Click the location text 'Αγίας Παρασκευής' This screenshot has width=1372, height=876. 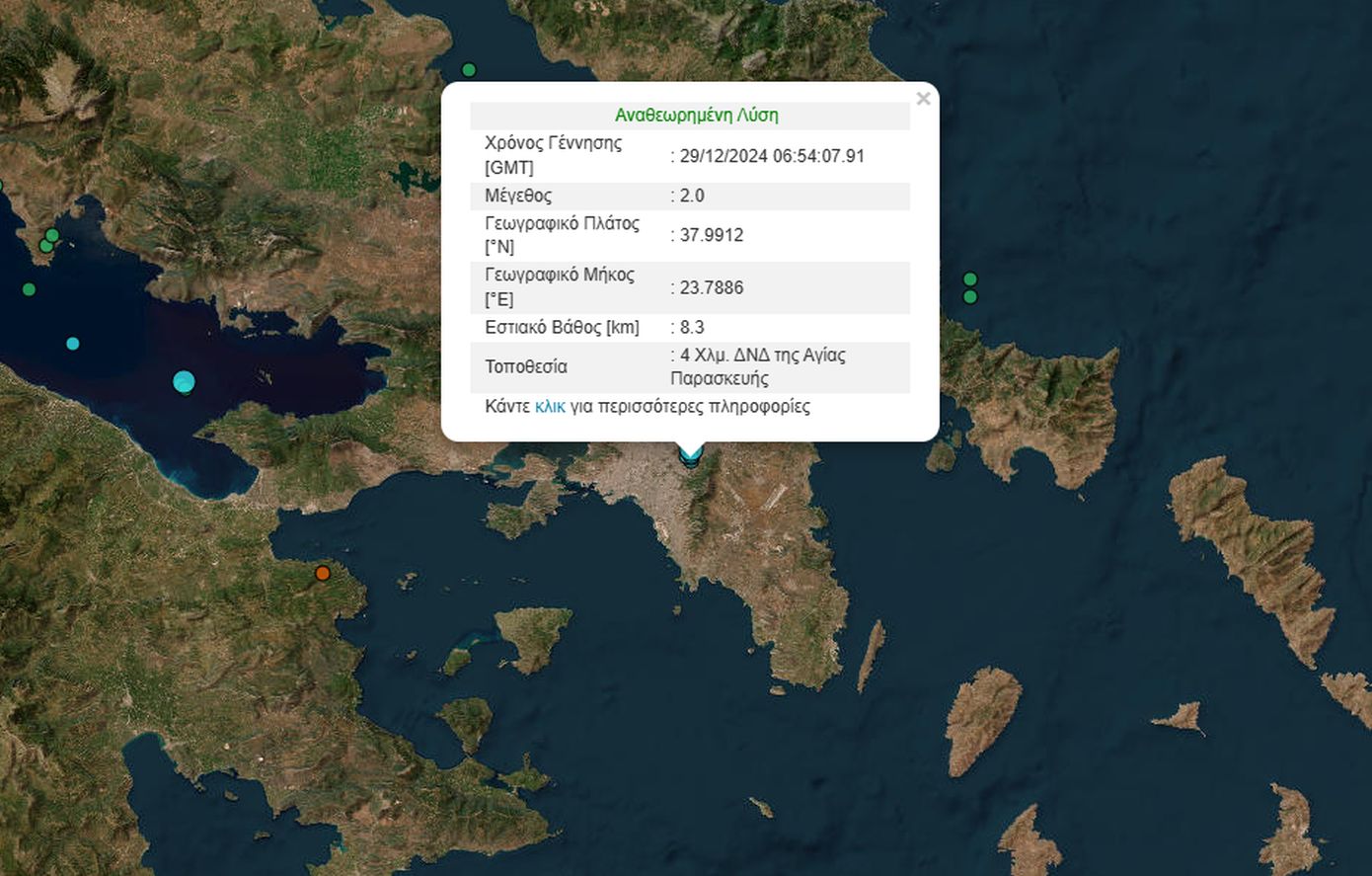tap(758, 366)
